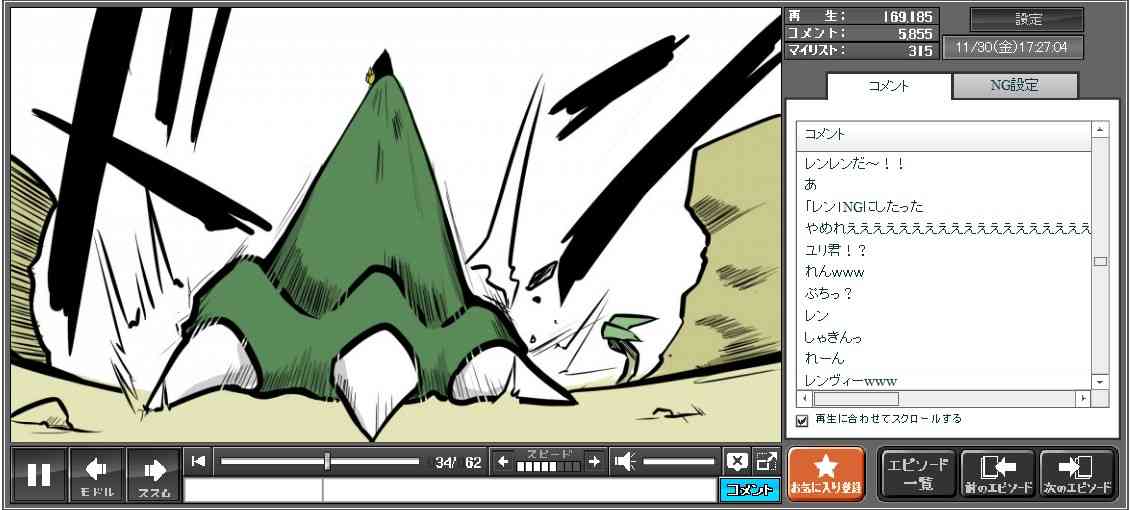
Task: Toggle the auto-scroll with playback checkbox
Action: pos(802,420)
